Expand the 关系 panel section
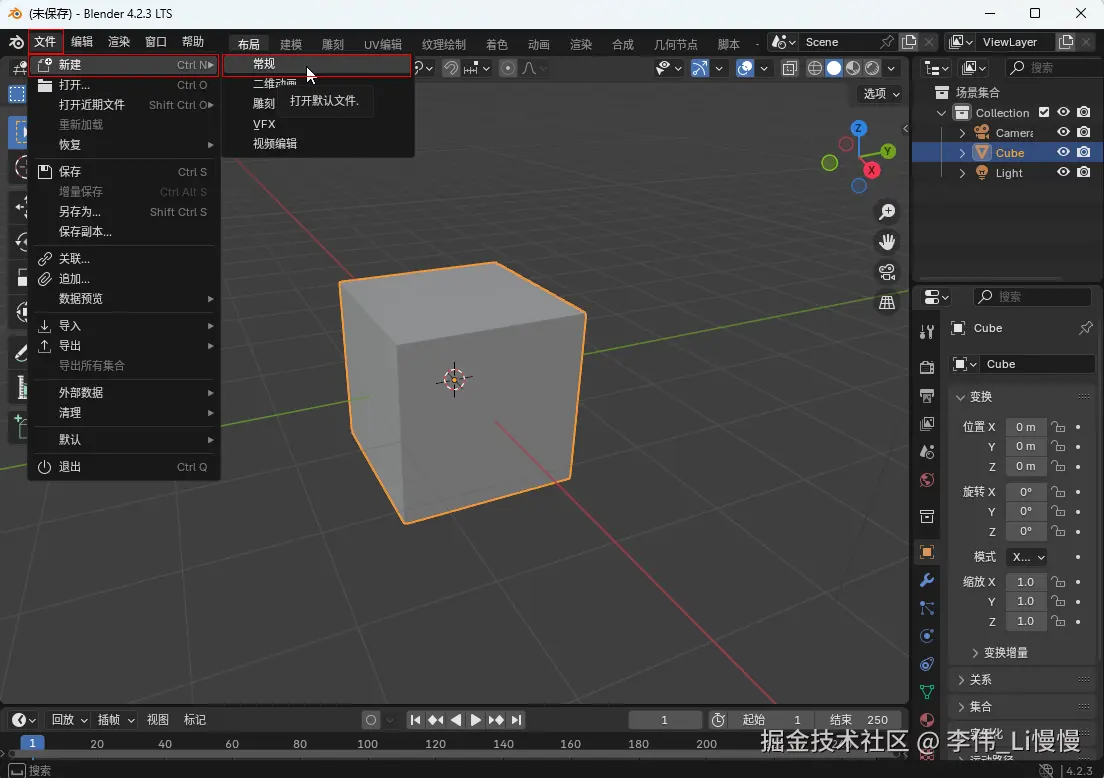Screen dimensions: 1104x778 [x=981, y=680]
